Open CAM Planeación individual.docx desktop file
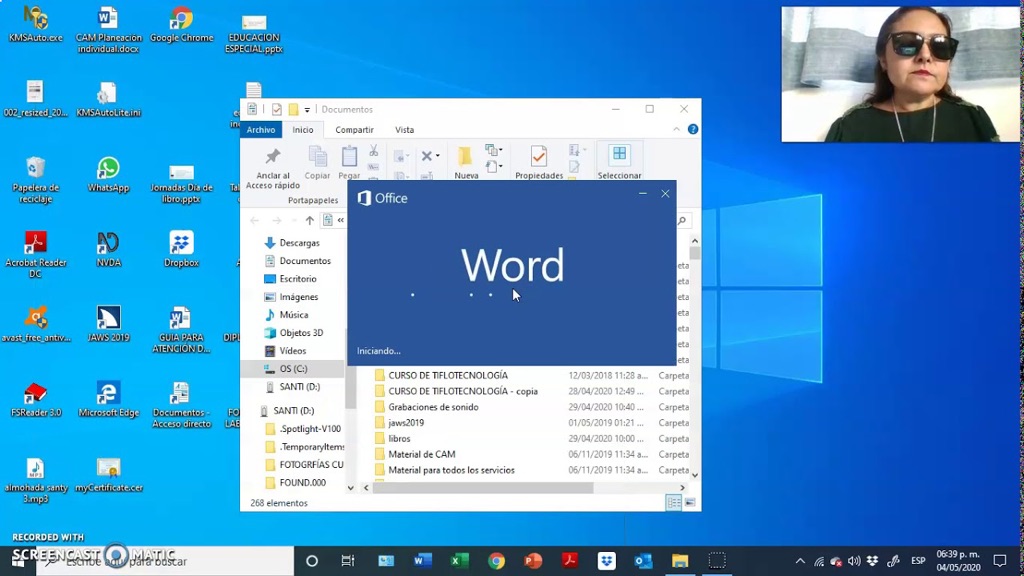 pyautogui.click(x=108, y=29)
